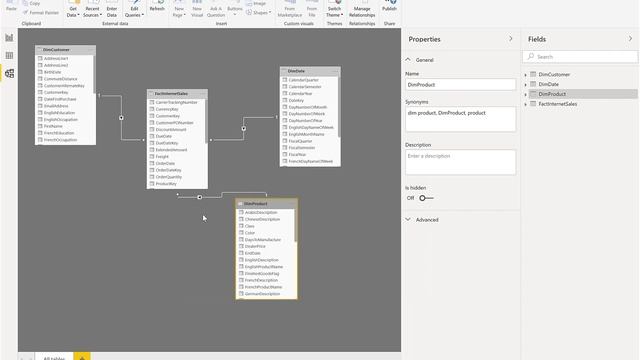This screenshot has width=640, height=360.
Task: Select the DimCustomer table header in diagram
Action: point(65,50)
